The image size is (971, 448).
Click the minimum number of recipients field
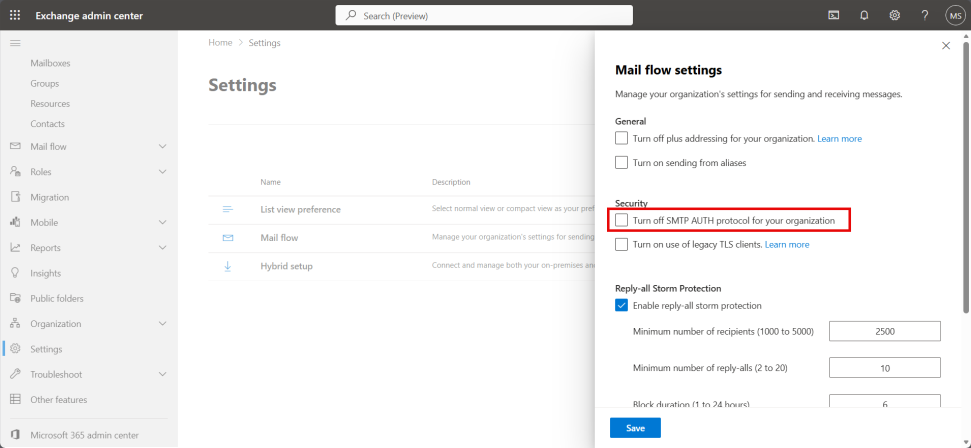885,331
